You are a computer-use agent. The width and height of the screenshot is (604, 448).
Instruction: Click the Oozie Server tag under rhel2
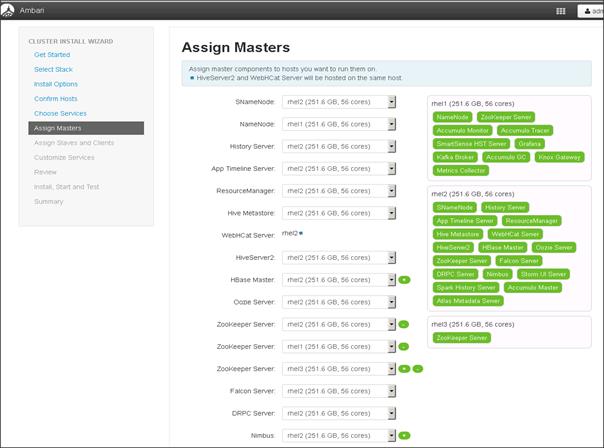[554, 248]
